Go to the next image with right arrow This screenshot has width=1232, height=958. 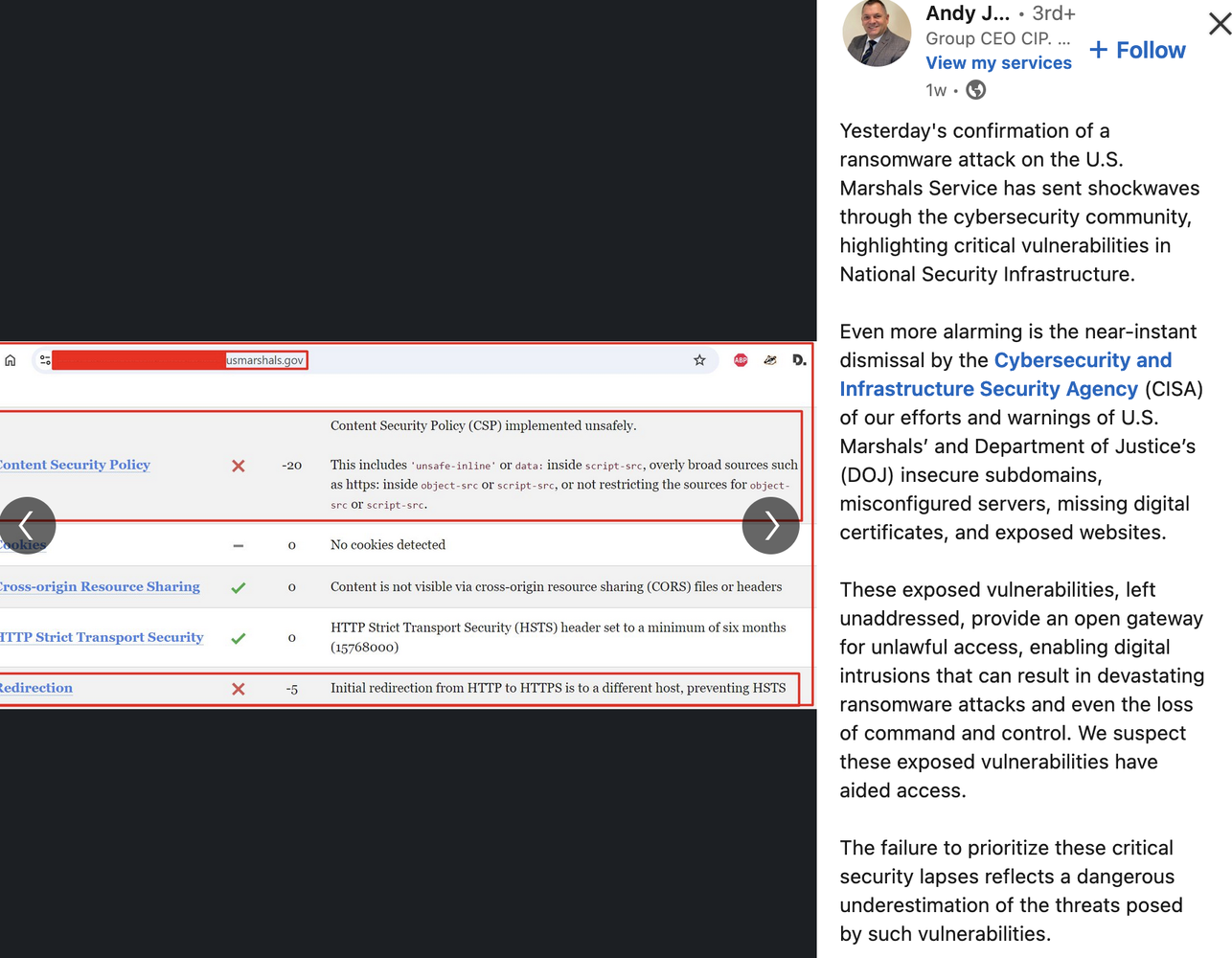[771, 525]
